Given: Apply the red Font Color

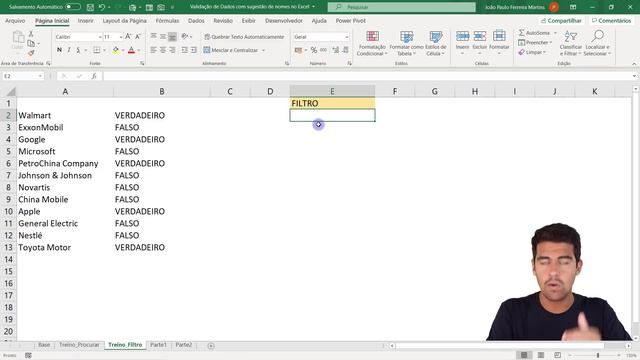Looking at the screenshot, I should [131, 50].
